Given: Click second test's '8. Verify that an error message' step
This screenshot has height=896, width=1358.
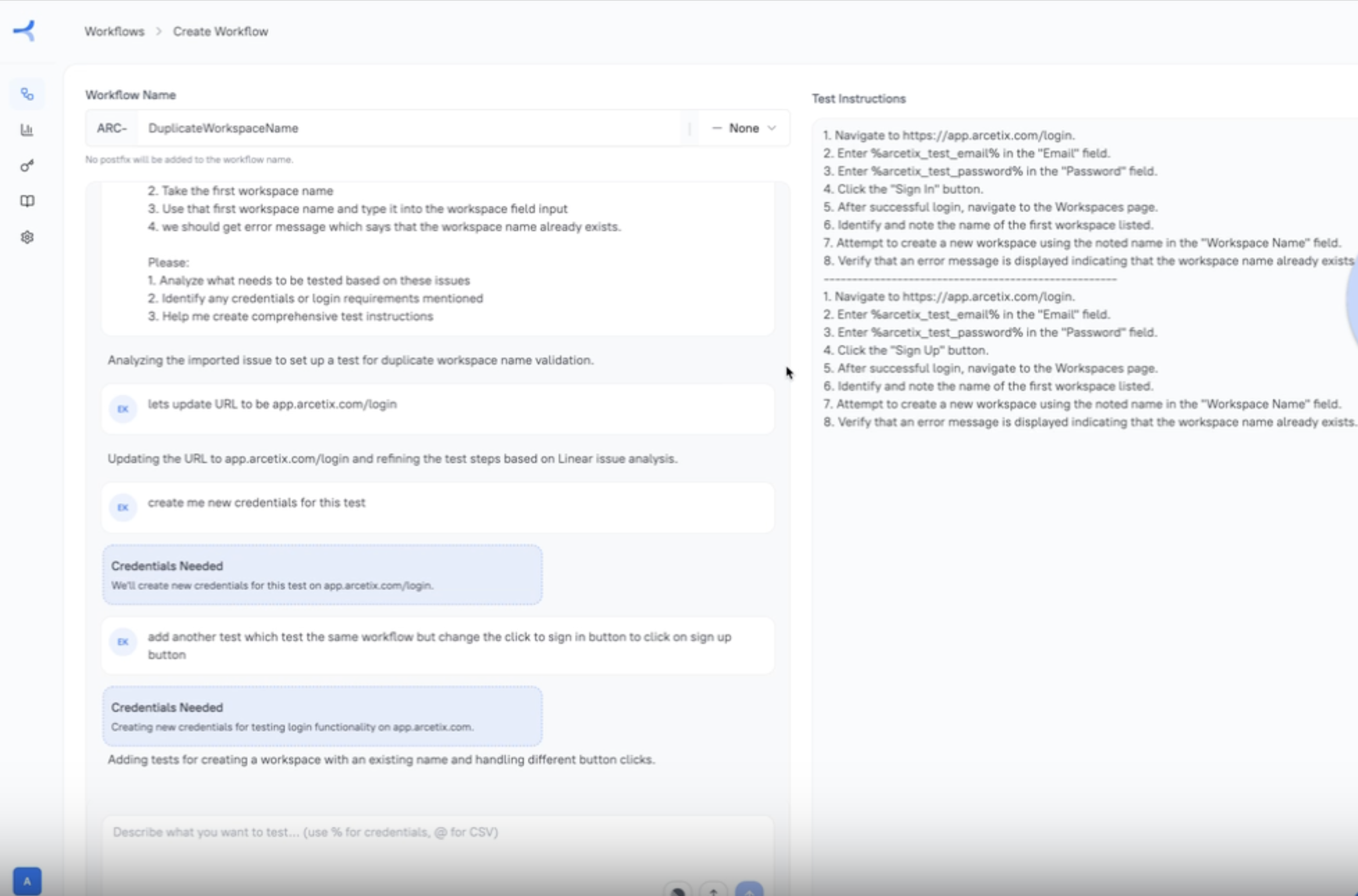Looking at the screenshot, I should click(1090, 422).
